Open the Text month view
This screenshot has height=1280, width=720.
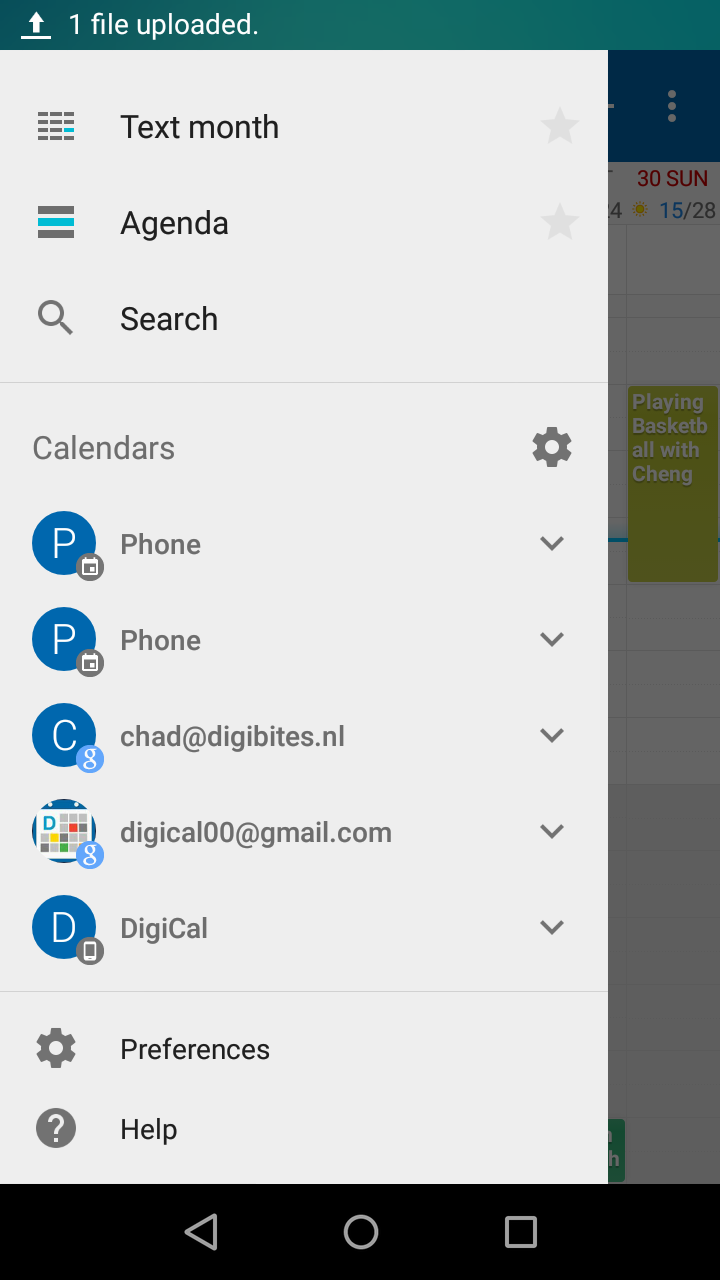point(199,127)
